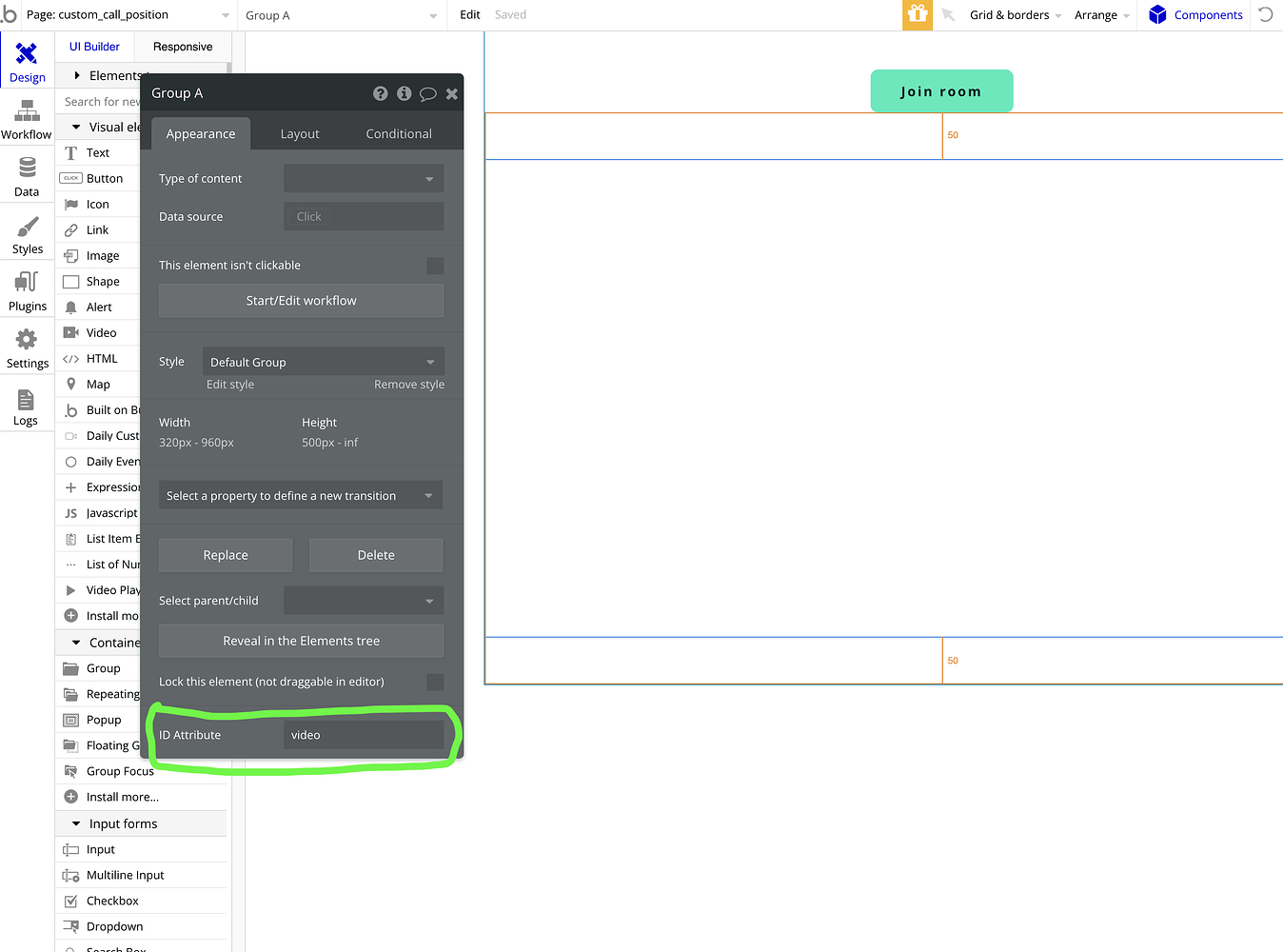Open the Workflow section
Image resolution: width=1283 pixels, height=952 pixels.
(27, 120)
